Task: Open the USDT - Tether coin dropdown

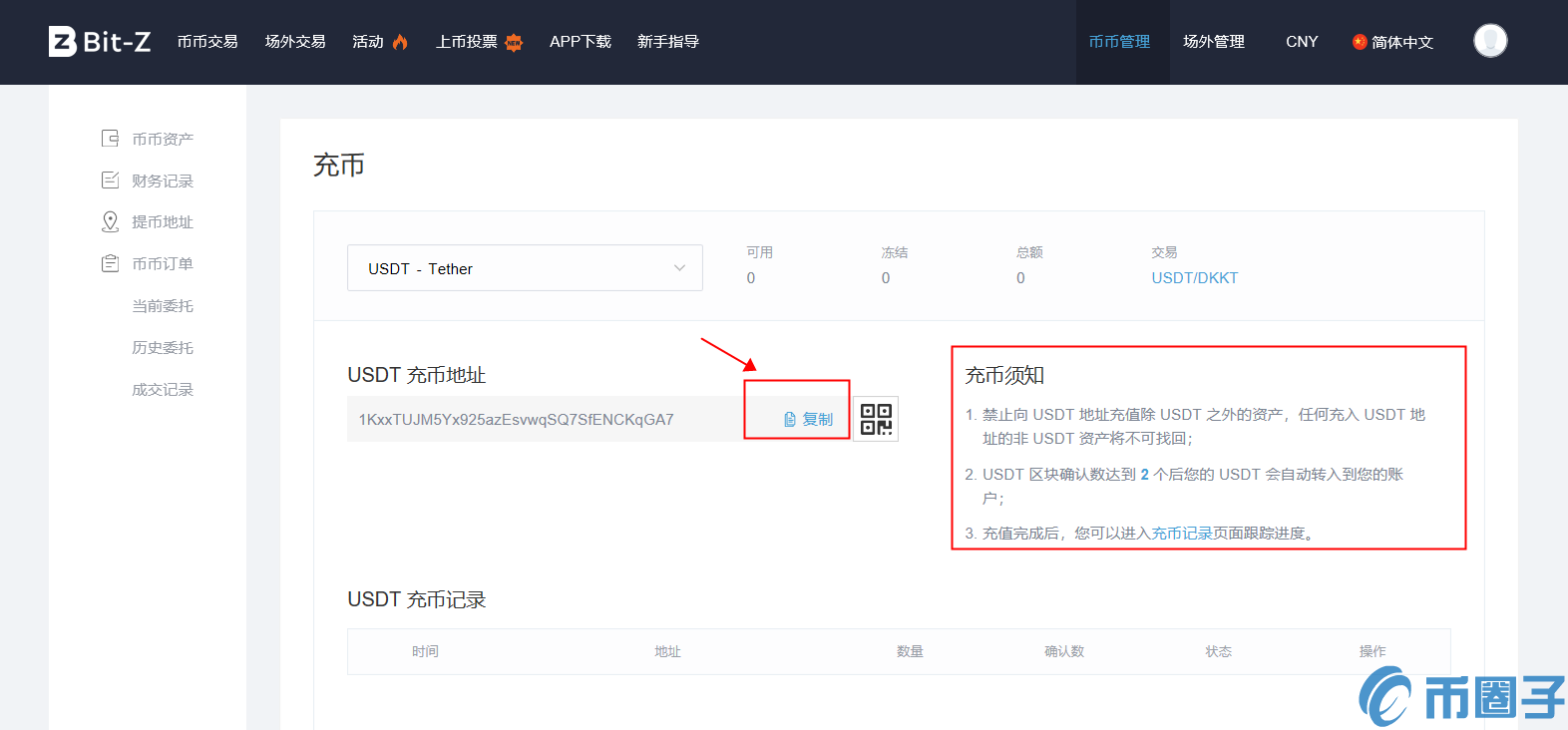Action: 525,268
